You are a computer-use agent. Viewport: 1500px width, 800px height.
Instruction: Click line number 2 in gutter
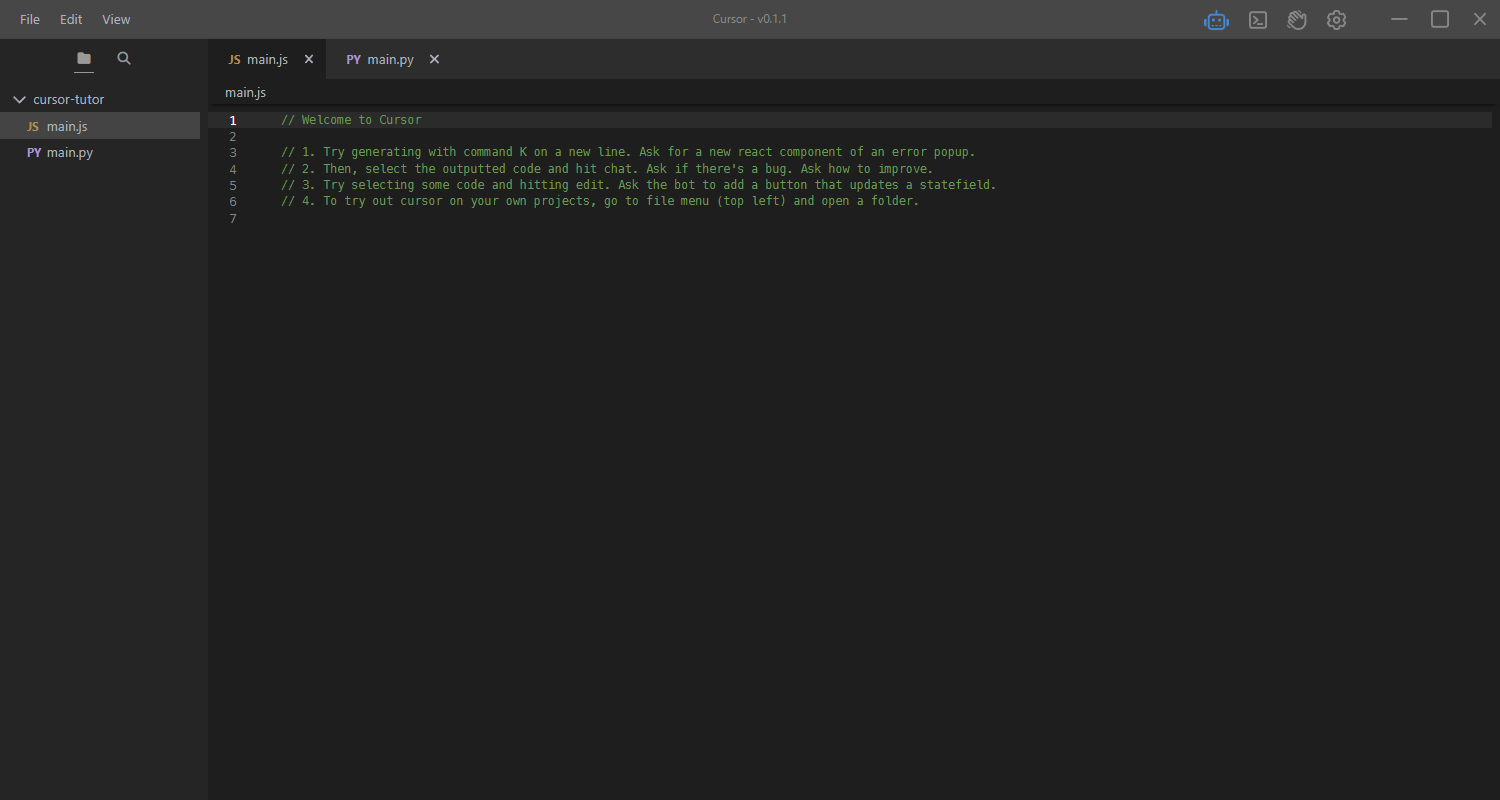coord(233,136)
